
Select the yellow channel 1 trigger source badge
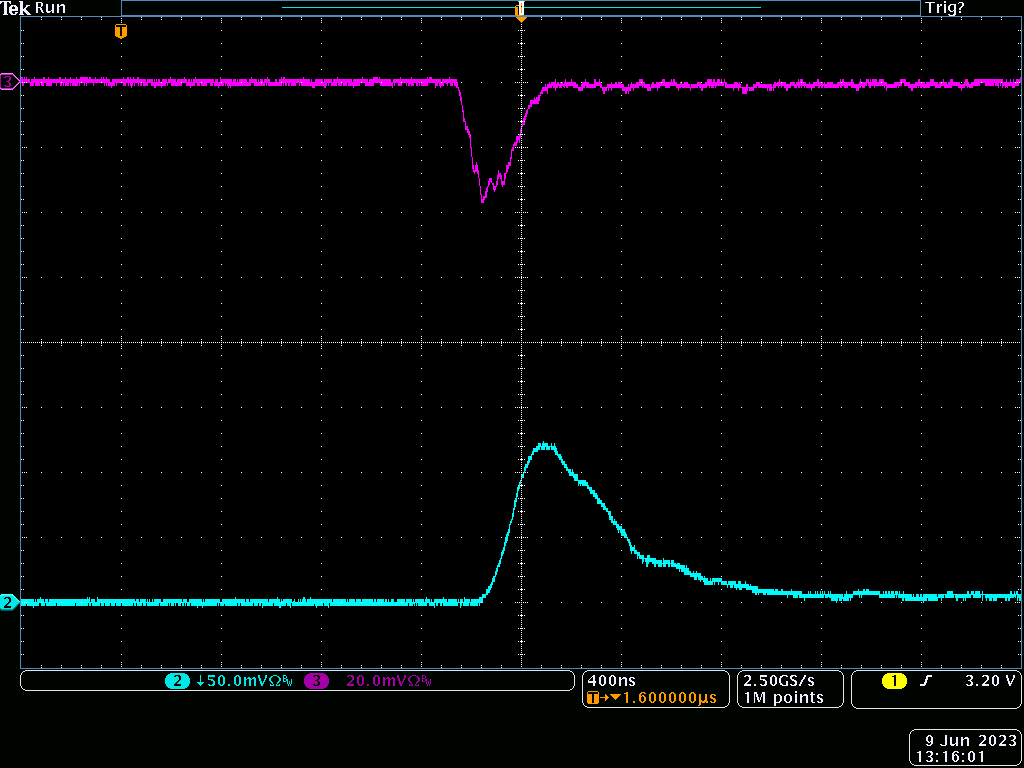894,681
